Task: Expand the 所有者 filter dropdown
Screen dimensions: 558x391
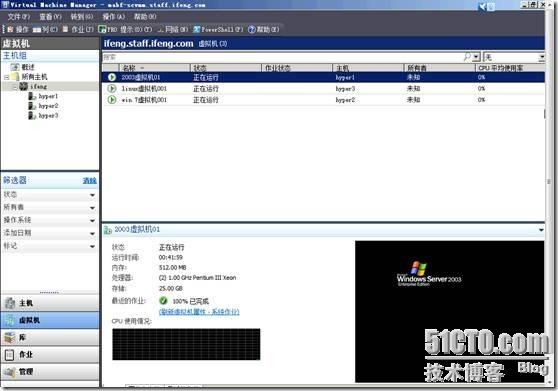Action: click(x=93, y=208)
